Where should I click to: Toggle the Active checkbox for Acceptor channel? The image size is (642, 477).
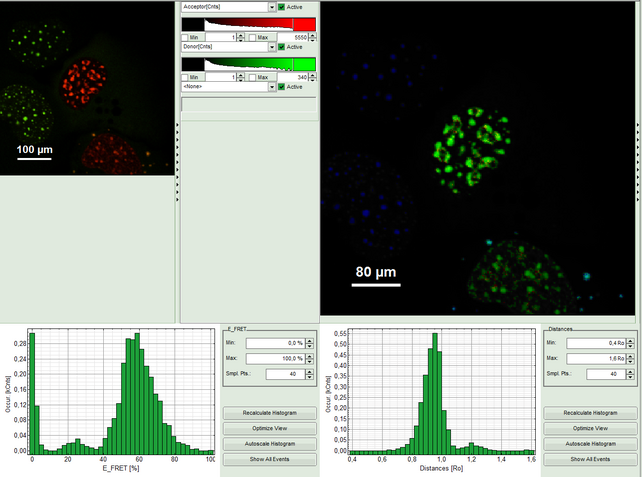(x=283, y=6)
